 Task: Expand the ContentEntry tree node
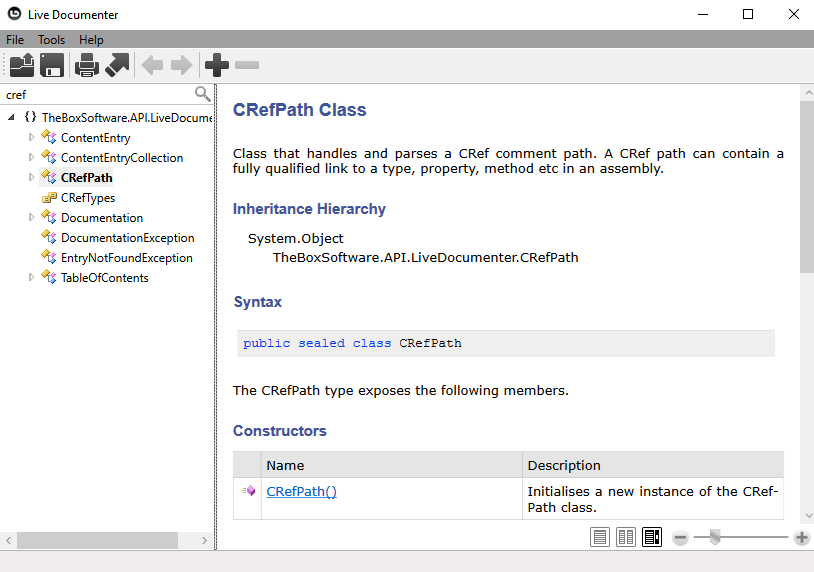click(x=31, y=137)
